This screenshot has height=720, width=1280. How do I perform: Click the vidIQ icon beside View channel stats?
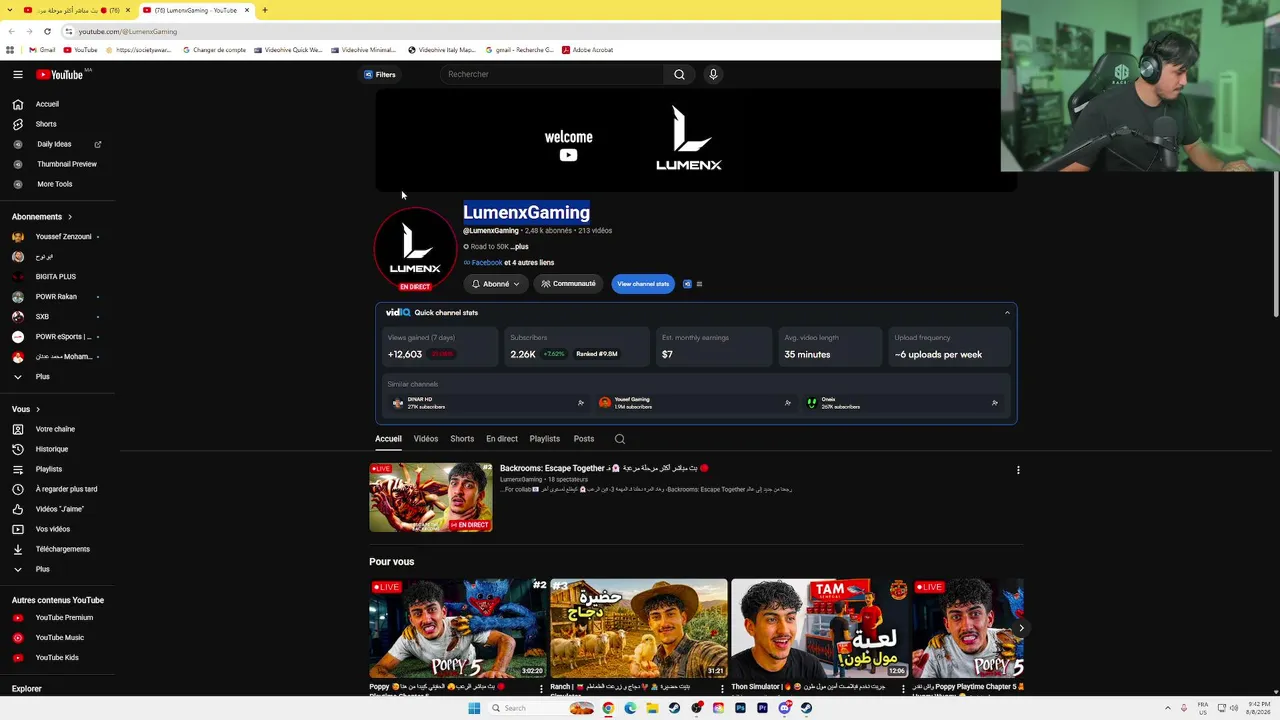687,284
